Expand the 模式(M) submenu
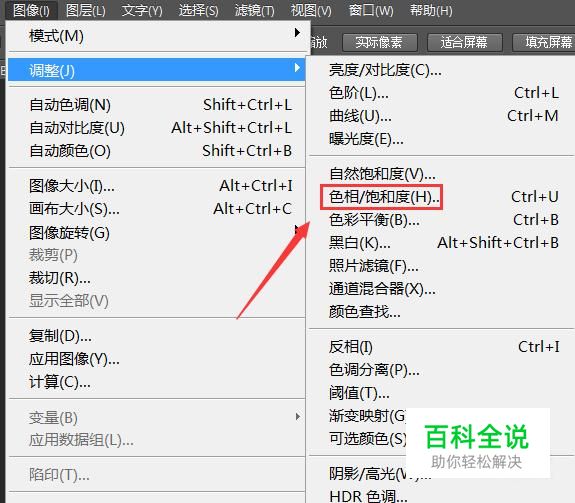 point(157,36)
